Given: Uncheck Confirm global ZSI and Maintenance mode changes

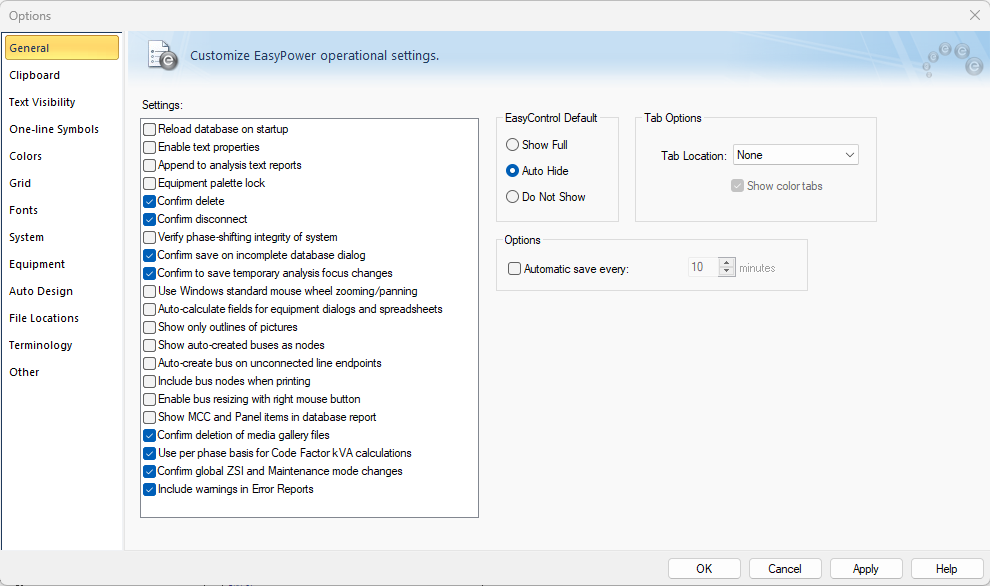Looking at the screenshot, I should pyautogui.click(x=150, y=471).
